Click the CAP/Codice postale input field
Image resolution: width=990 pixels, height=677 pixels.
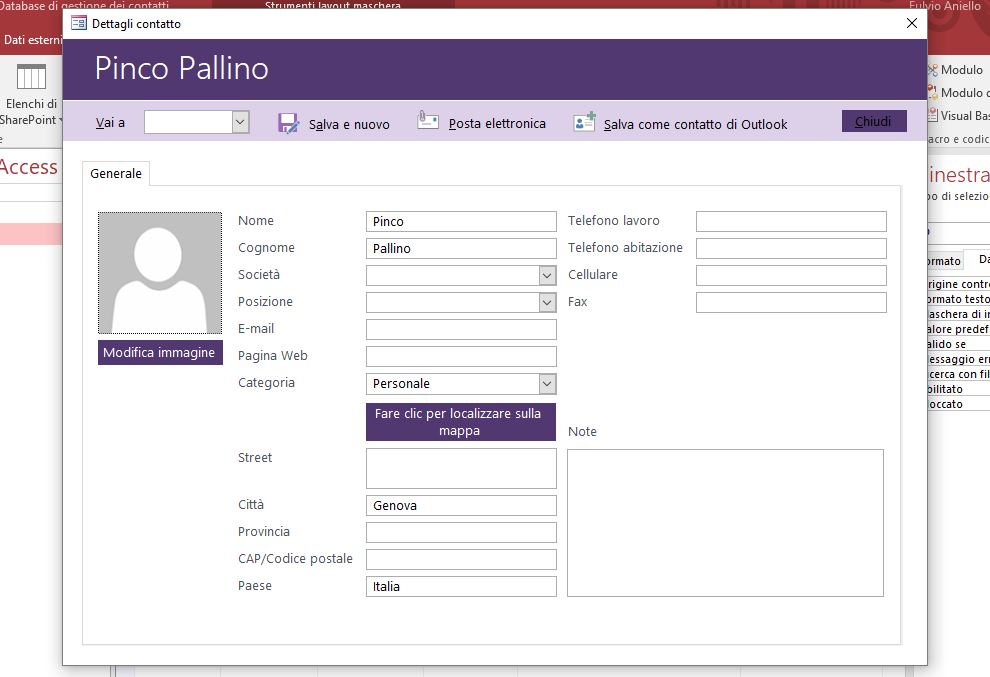(x=461, y=559)
